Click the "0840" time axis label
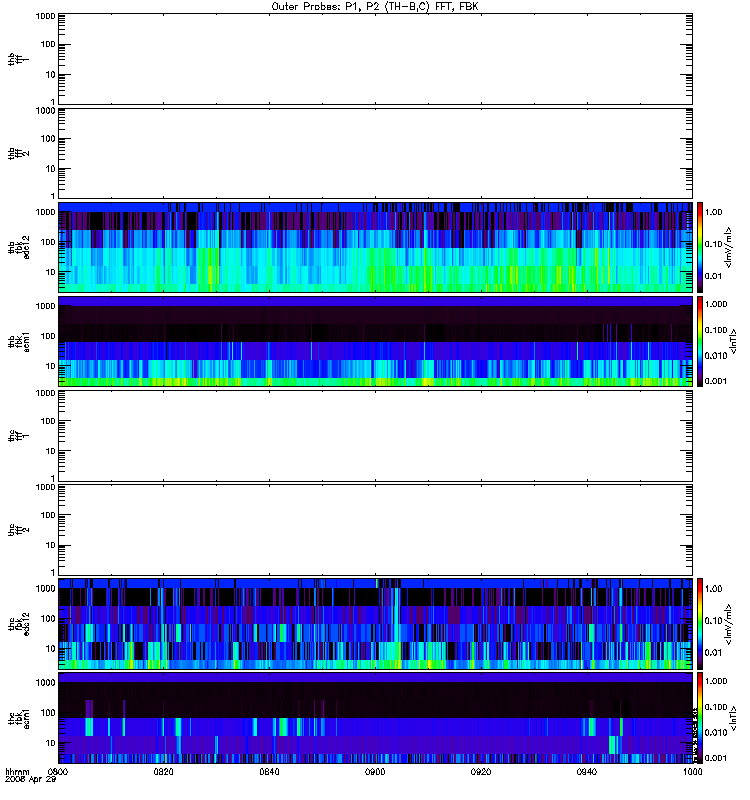The image size is (750, 800). (269, 772)
